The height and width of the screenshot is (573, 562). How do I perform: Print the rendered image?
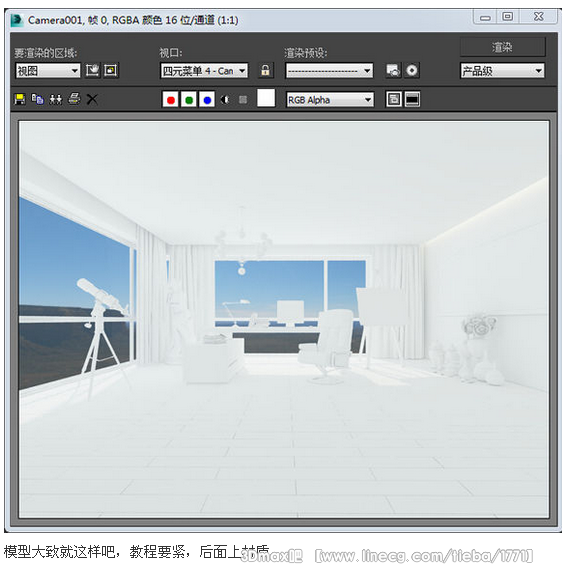point(74,99)
